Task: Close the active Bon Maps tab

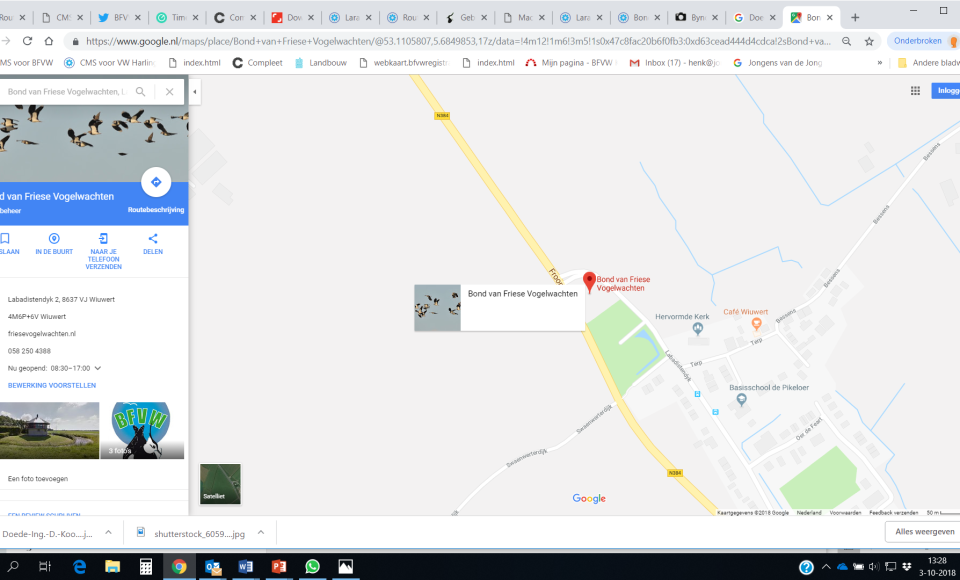Action: pos(830,18)
